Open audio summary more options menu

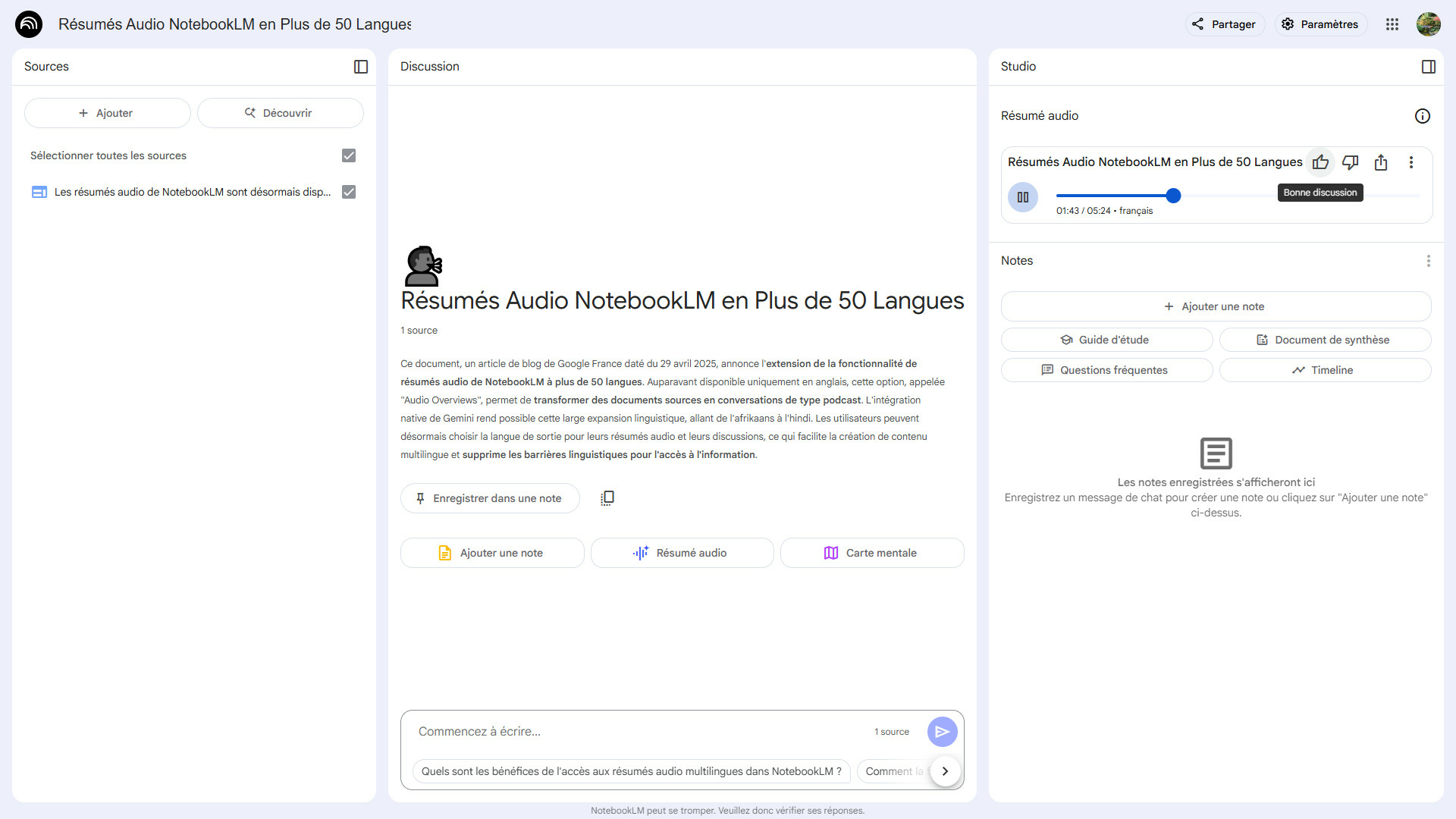(x=1411, y=162)
